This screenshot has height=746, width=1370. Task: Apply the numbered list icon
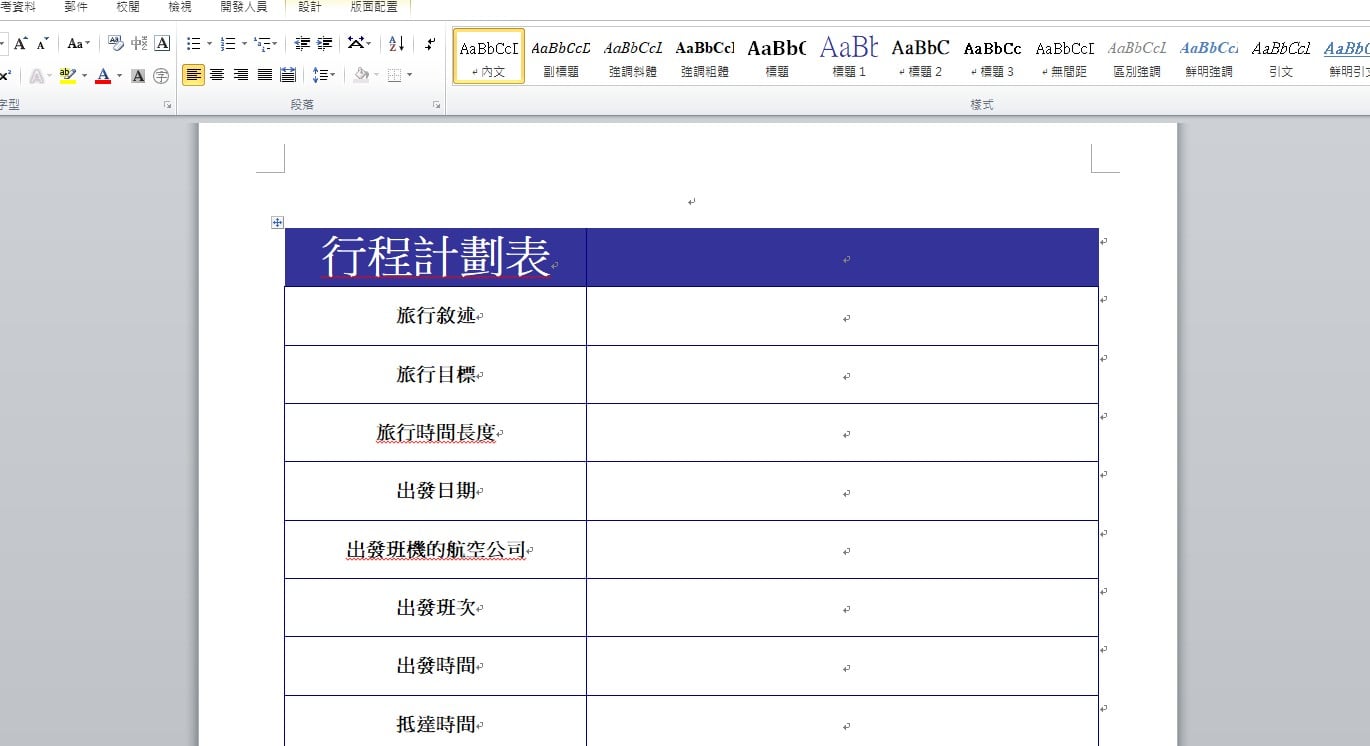coord(228,44)
